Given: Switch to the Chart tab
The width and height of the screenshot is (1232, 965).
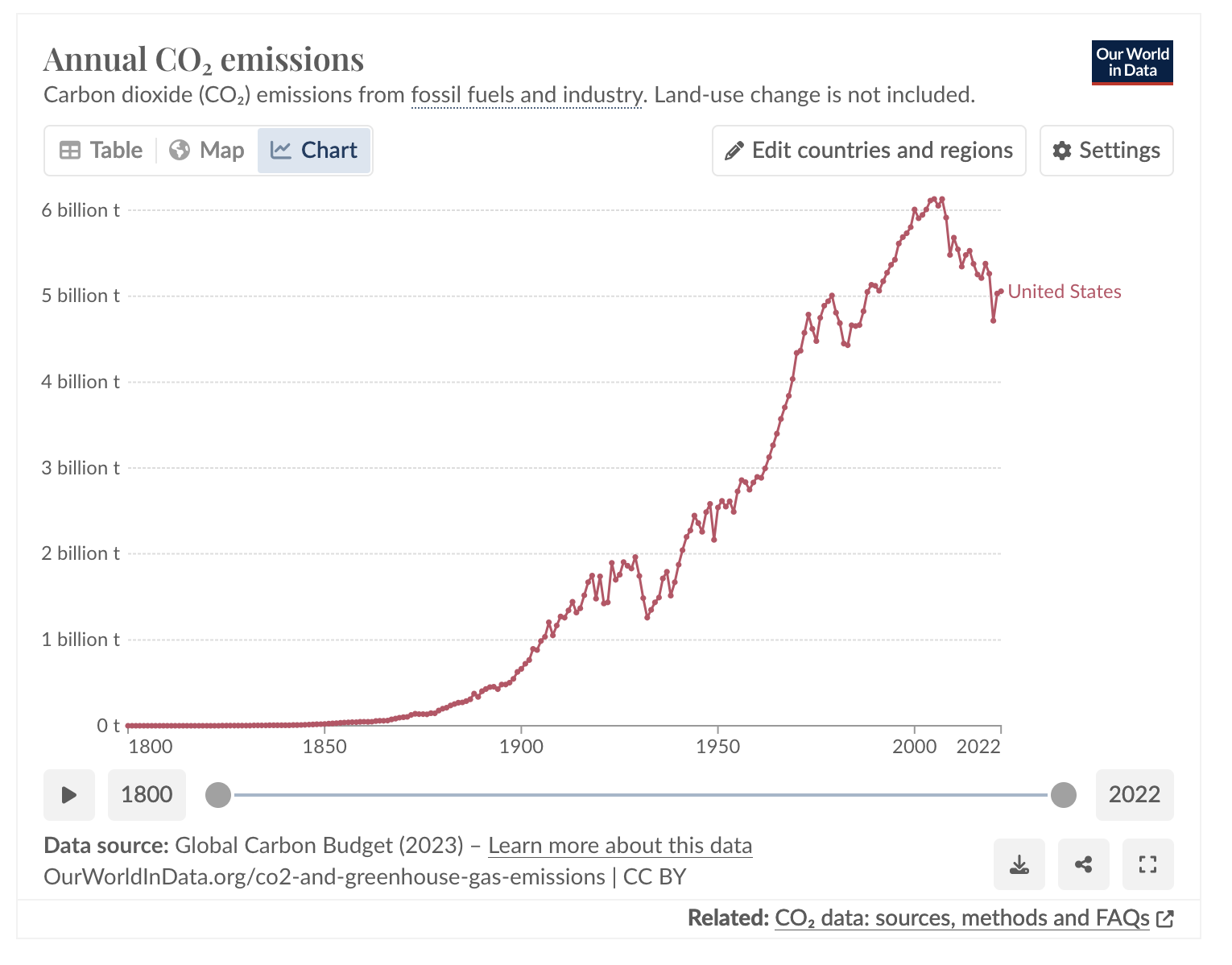Looking at the screenshot, I should coord(314,150).
